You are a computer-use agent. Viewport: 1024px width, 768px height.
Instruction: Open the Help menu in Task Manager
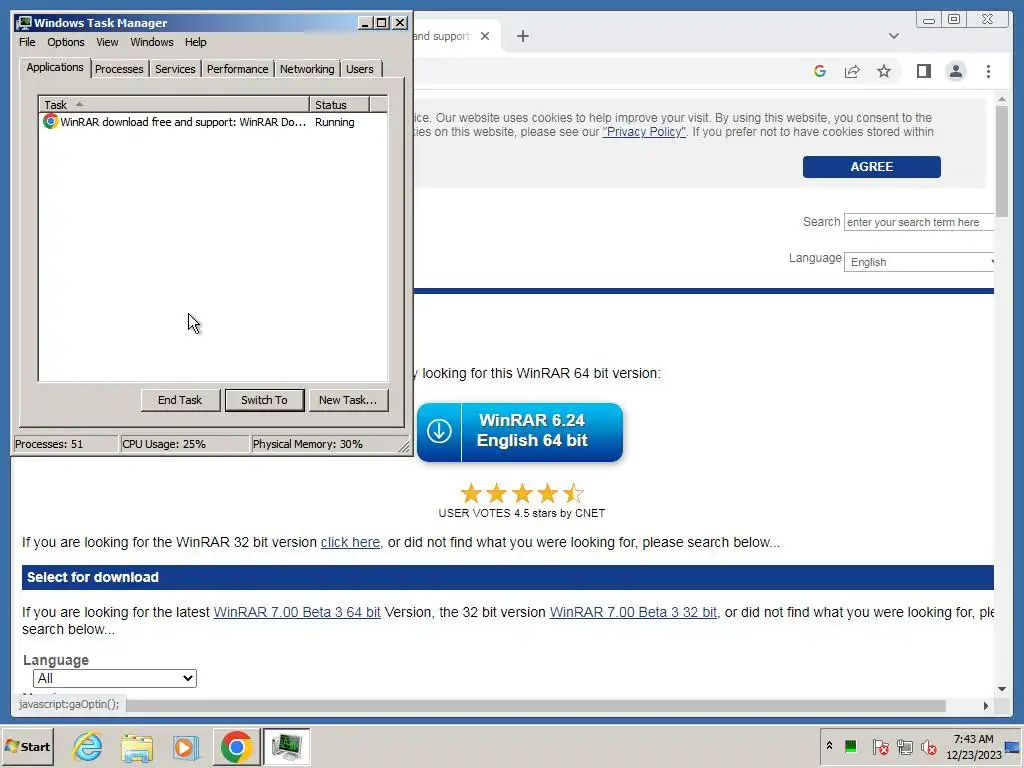click(195, 42)
